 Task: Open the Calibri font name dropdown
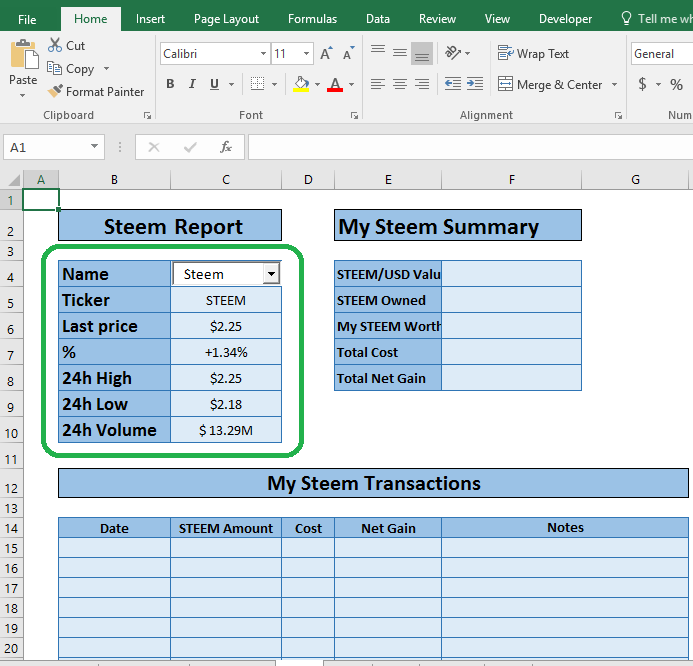pyautogui.click(x=263, y=53)
